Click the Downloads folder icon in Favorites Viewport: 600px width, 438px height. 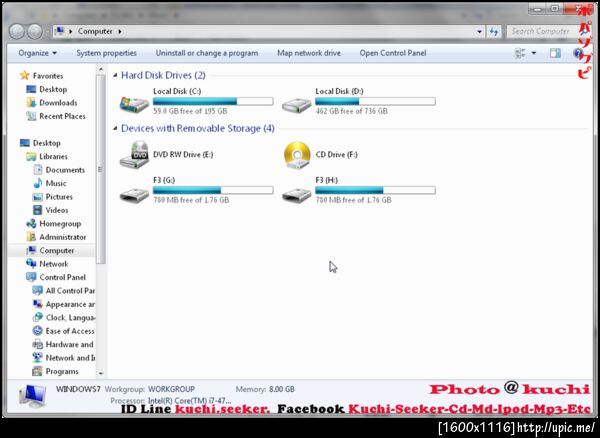[x=31, y=103]
